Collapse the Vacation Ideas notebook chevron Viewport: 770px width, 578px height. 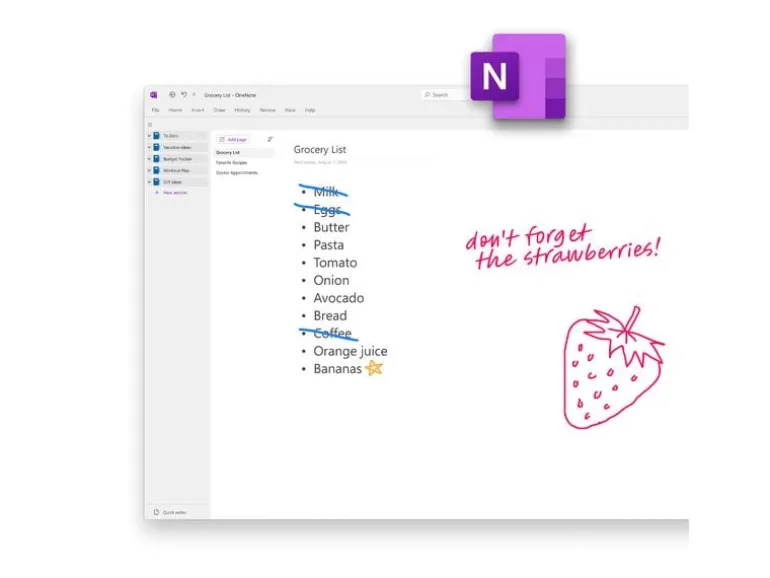150,147
